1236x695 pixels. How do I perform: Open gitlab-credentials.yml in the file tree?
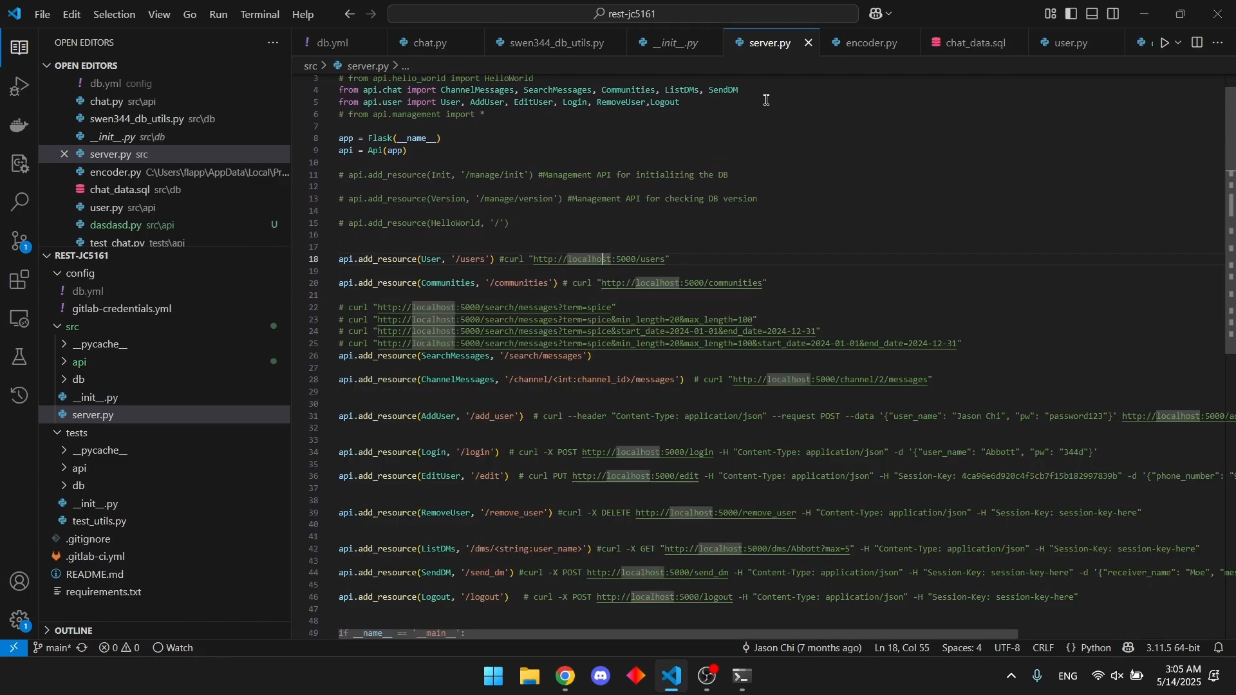165,308
